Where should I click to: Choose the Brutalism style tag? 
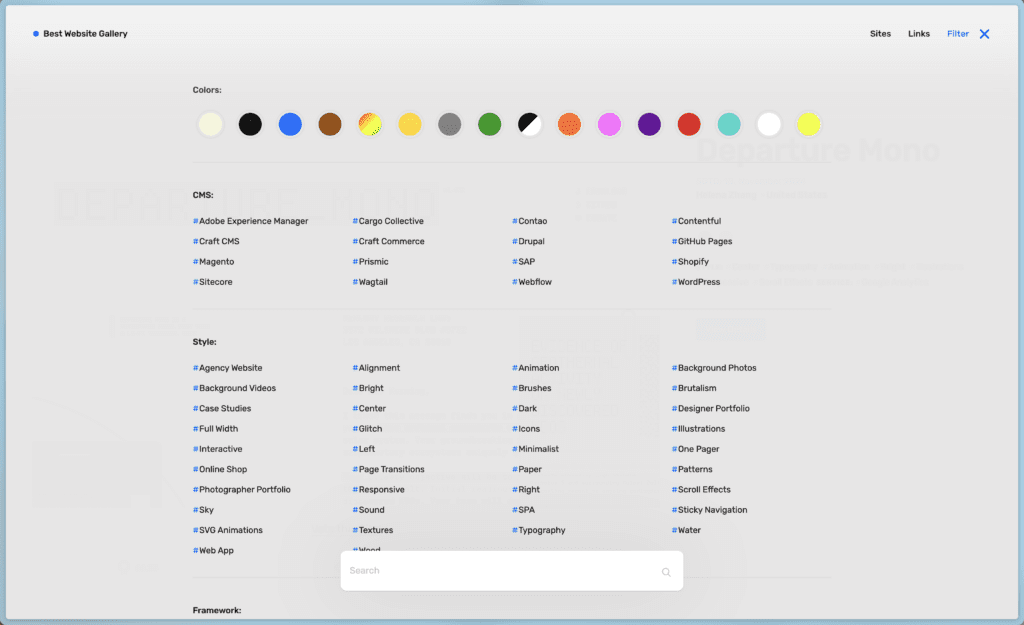tap(696, 388)
